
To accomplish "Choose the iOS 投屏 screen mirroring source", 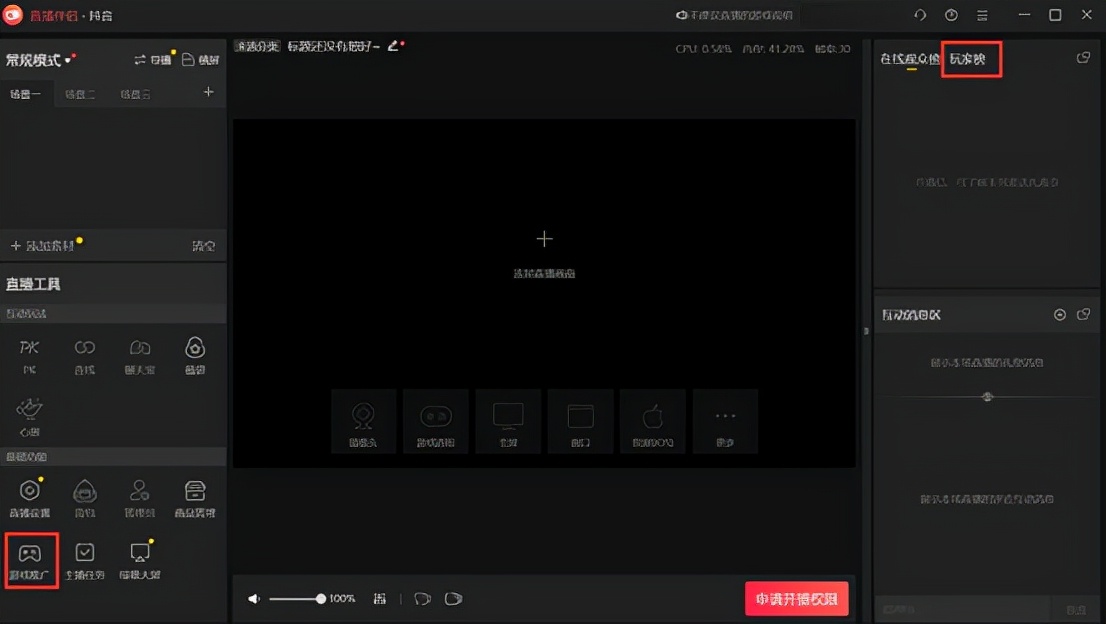I will (x=652, y=420).
